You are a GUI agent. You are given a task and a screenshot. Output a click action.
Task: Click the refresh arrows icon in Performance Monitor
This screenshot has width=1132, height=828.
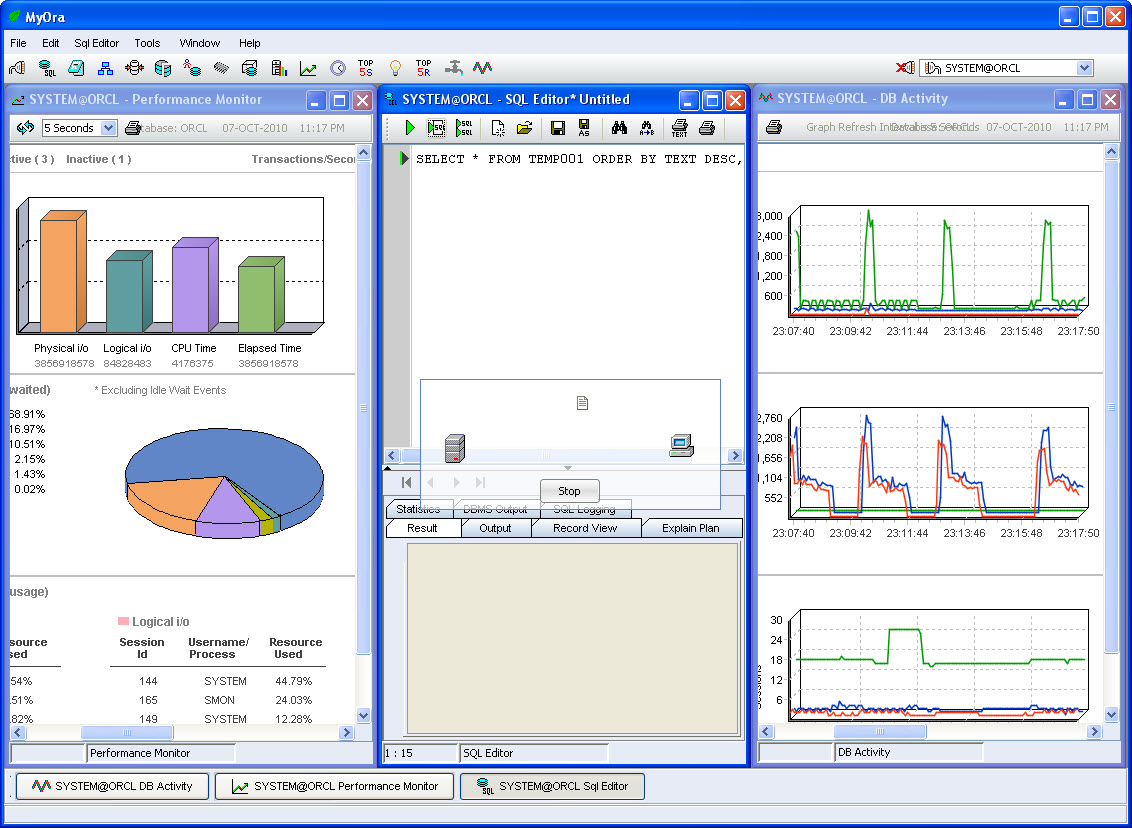(25, 127)
